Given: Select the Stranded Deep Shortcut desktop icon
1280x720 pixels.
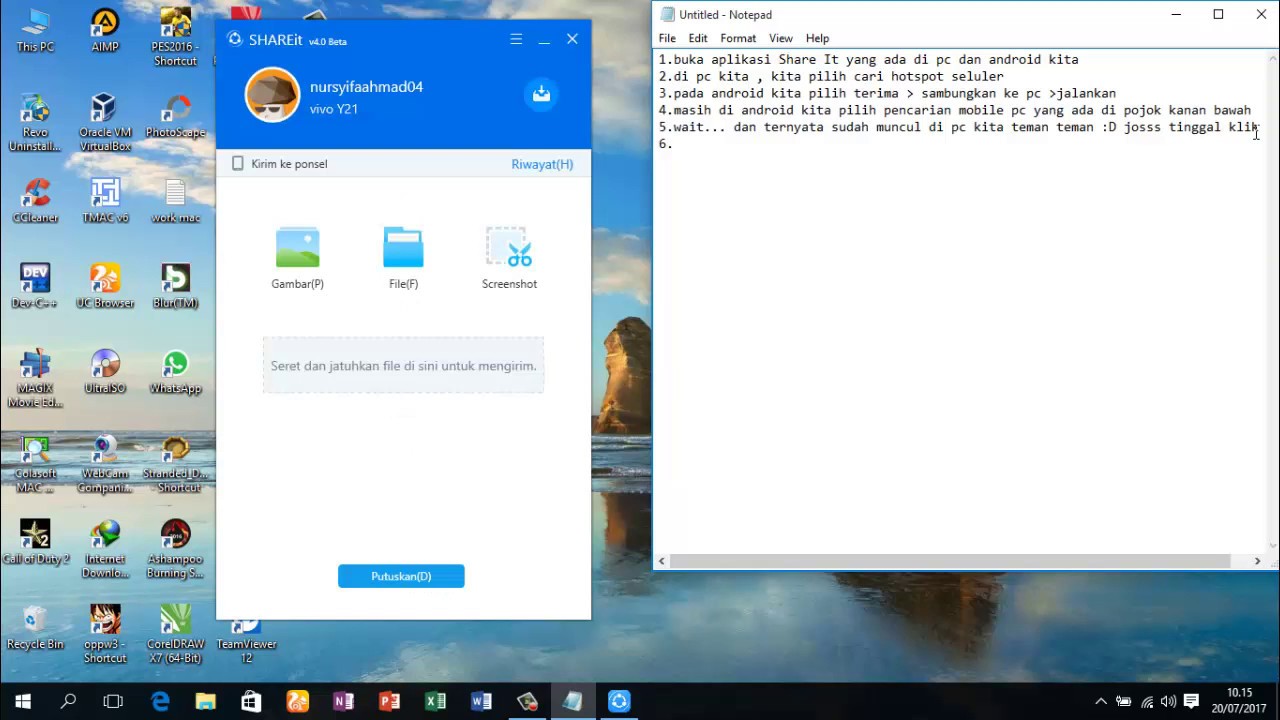Looking at the screenshot, I should 175,464.
